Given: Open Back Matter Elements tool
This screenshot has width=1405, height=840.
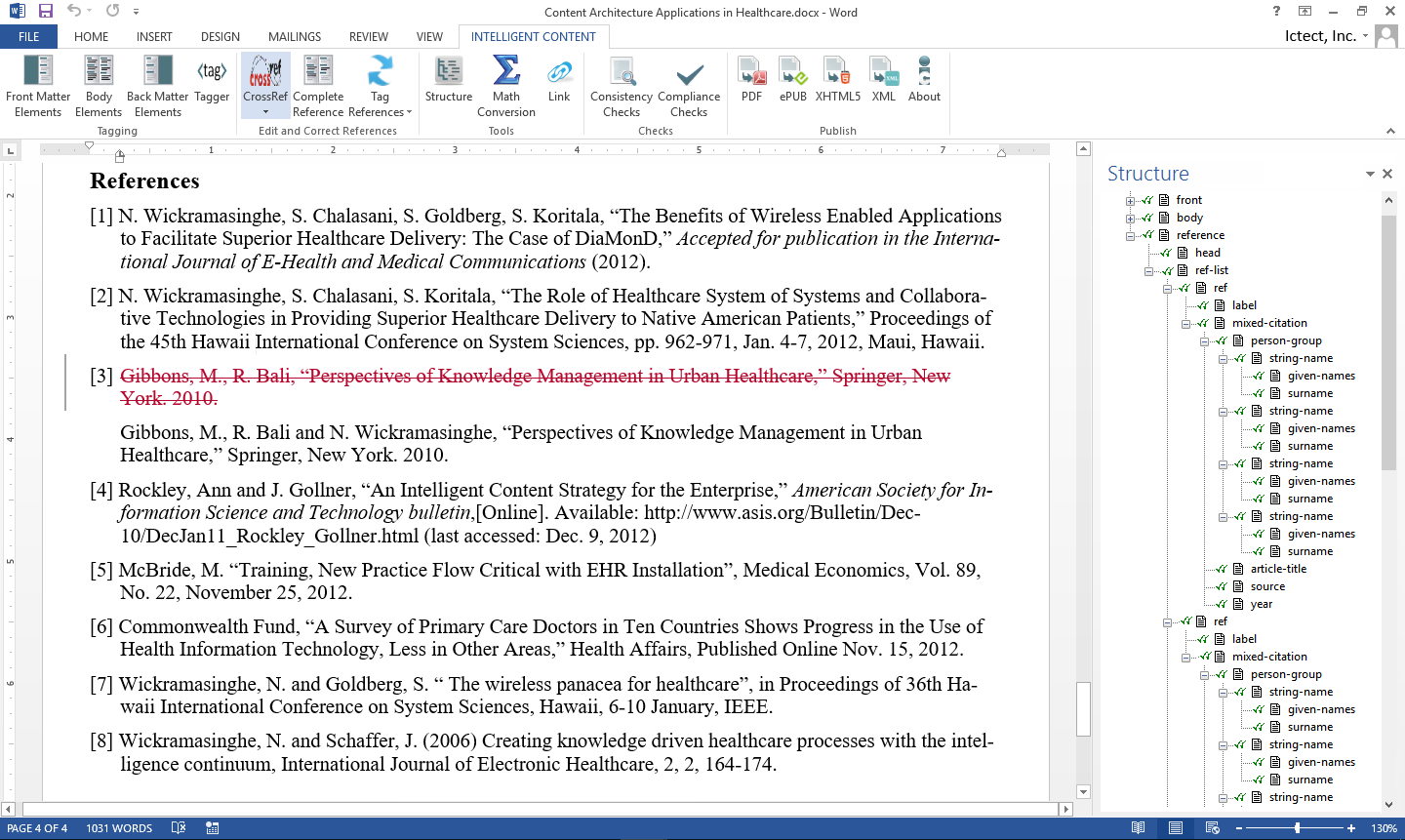Looking at the screenshot, I should coord(158,86).
